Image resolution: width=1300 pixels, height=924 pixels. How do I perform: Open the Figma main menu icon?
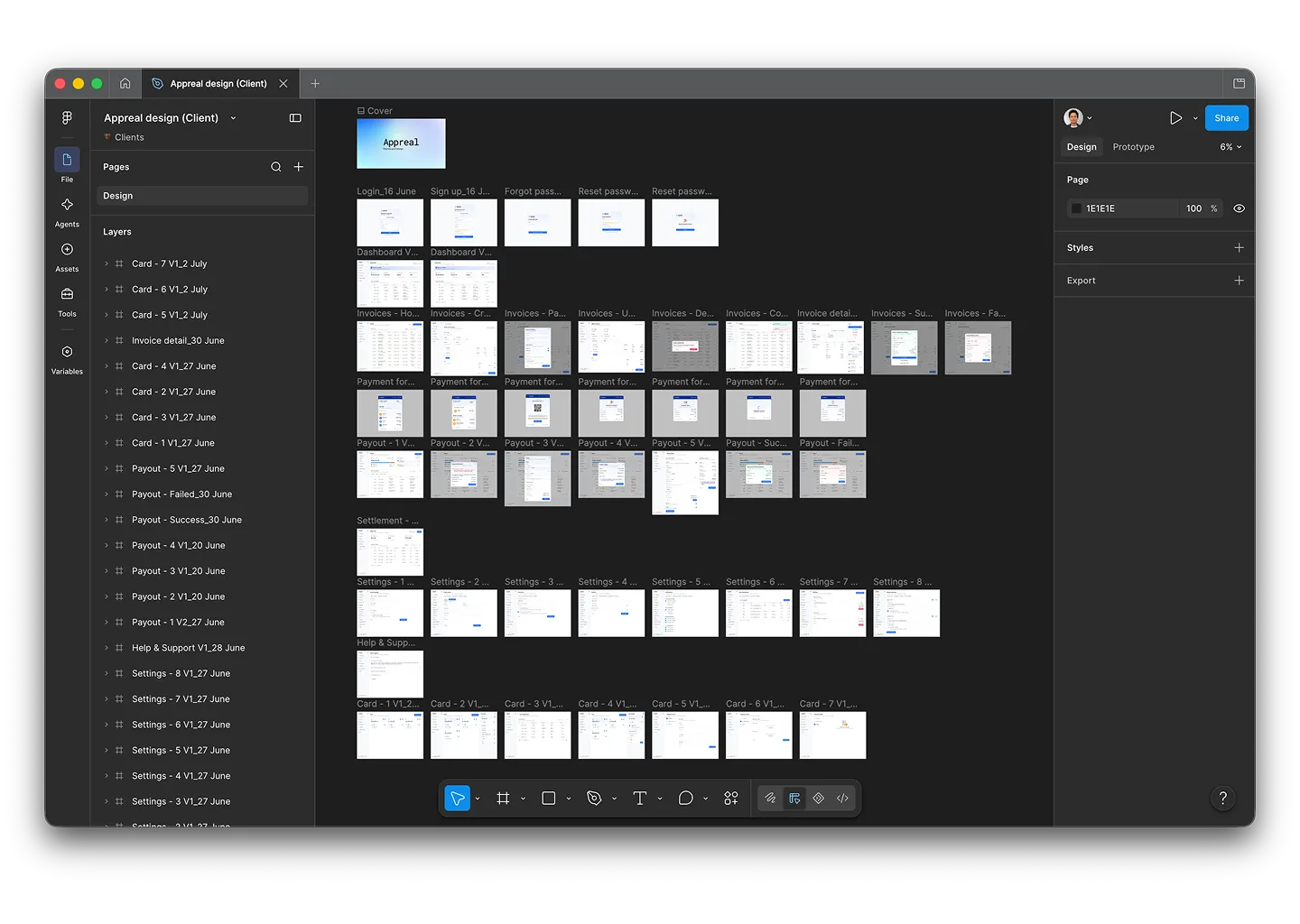(67, 118)
